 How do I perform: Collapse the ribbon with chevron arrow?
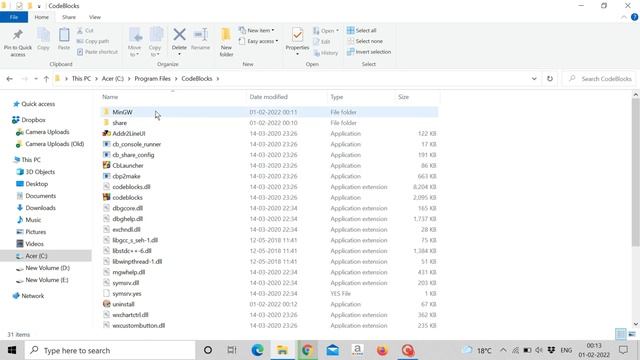pos(623,17)
